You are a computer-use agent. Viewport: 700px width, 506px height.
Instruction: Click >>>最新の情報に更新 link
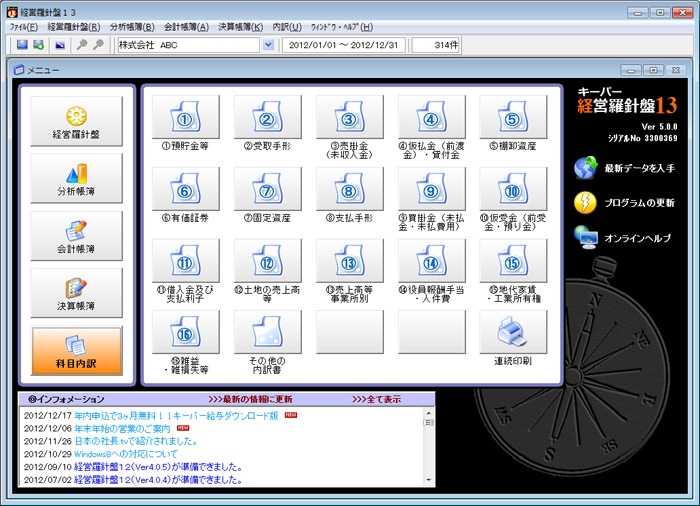point(250,399)
